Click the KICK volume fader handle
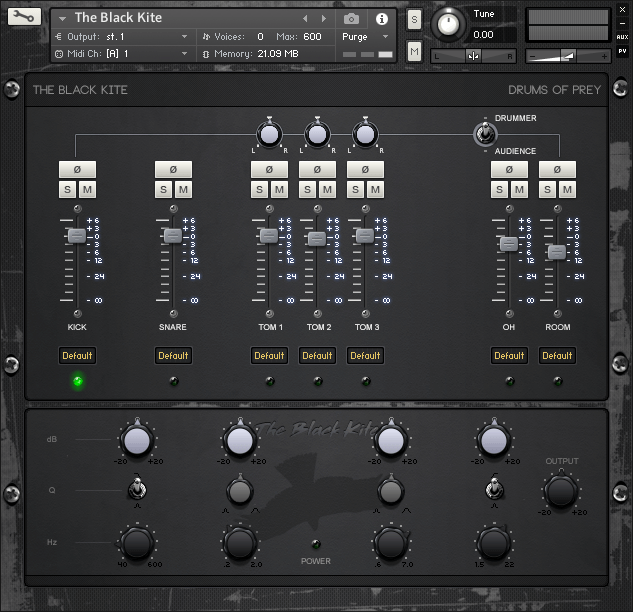The image size is (633, 612). click(x=77, y=235)
